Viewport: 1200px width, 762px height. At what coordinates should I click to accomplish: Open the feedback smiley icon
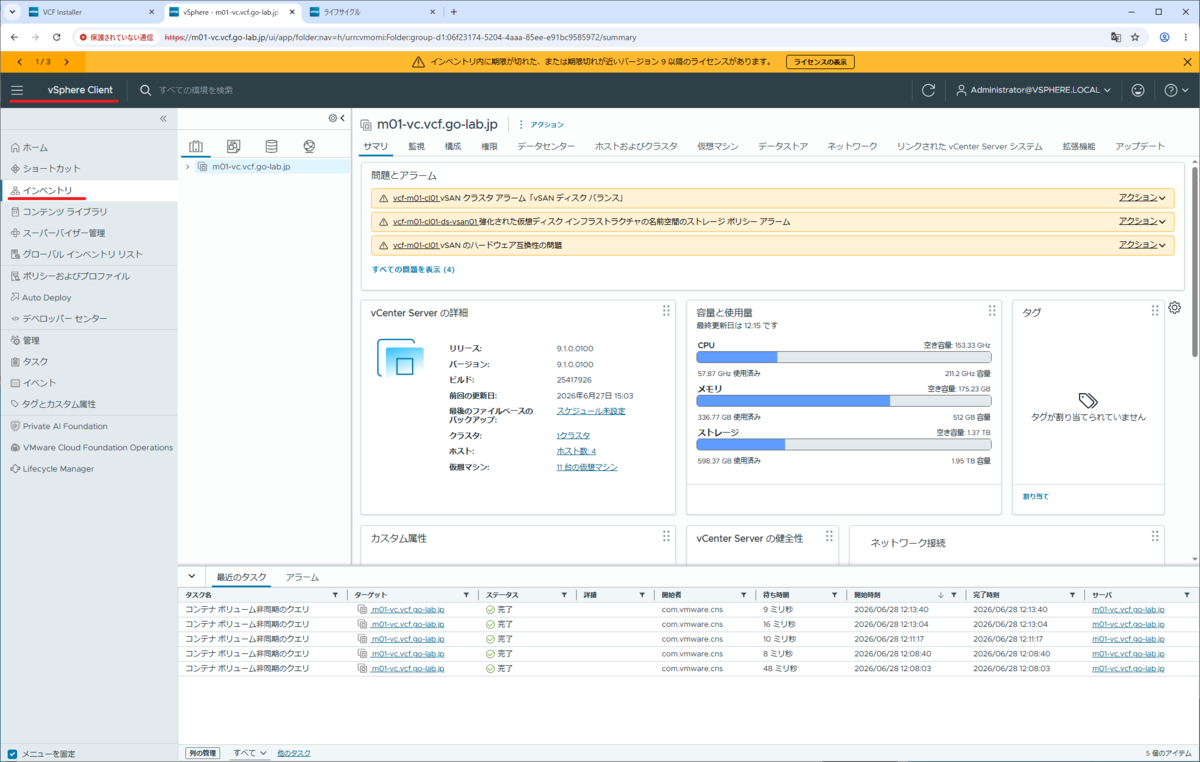coord(1138,90)
